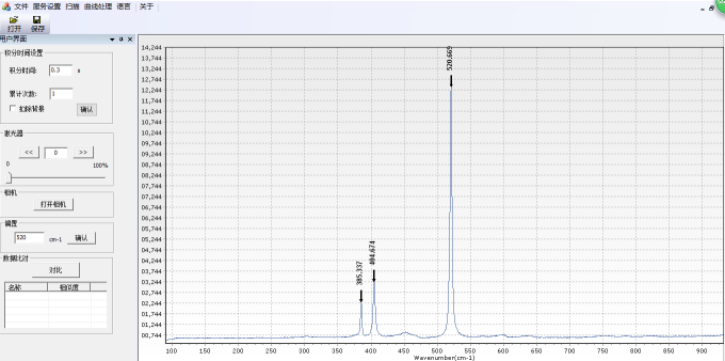Image resolution: width=725 pixels, height=361 pixels.
Task: Increase laser power with >> button
Action: pos(83,152)
